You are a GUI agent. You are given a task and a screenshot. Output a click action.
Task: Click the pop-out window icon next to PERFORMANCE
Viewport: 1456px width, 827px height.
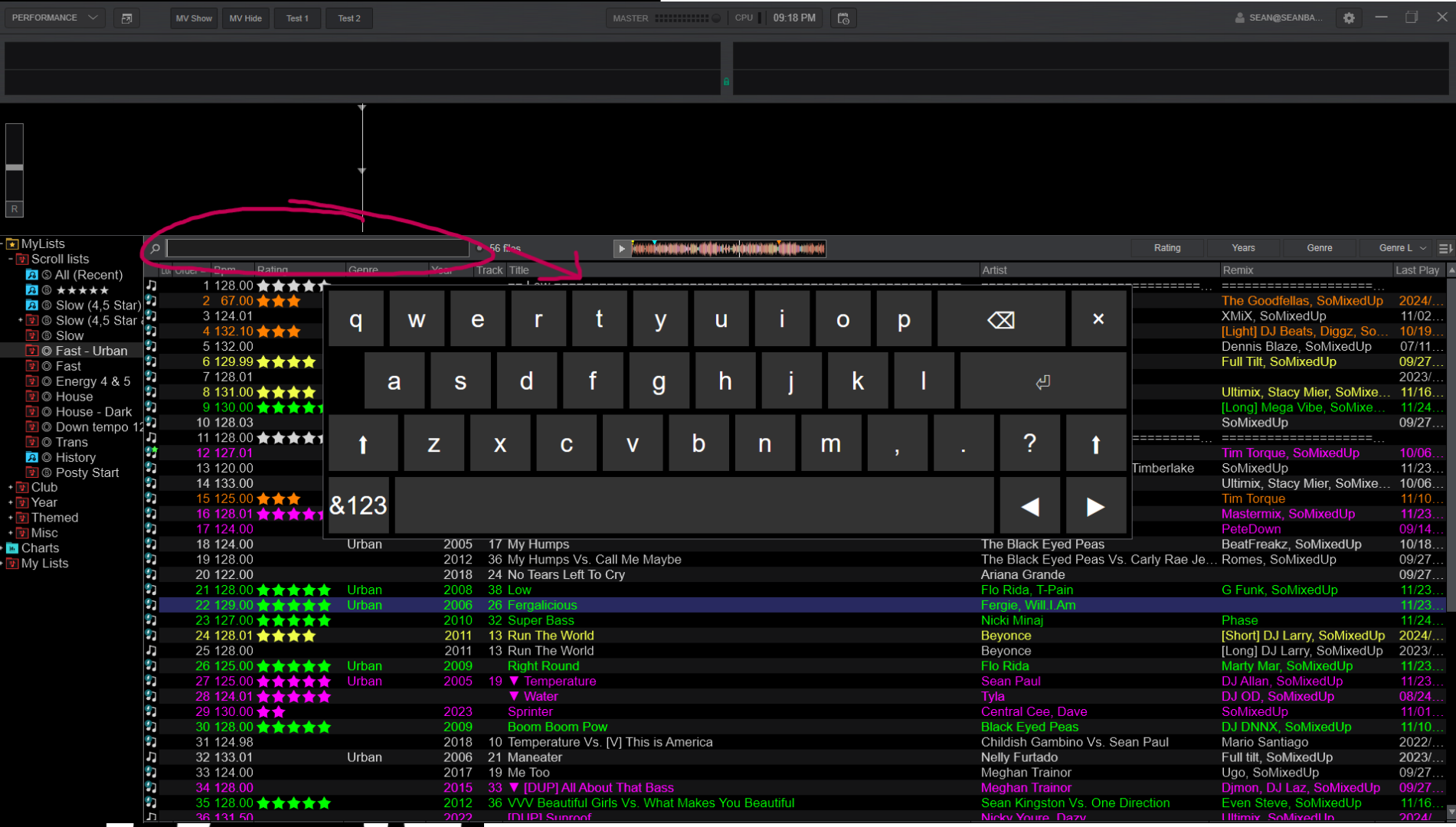click(126, 17)
